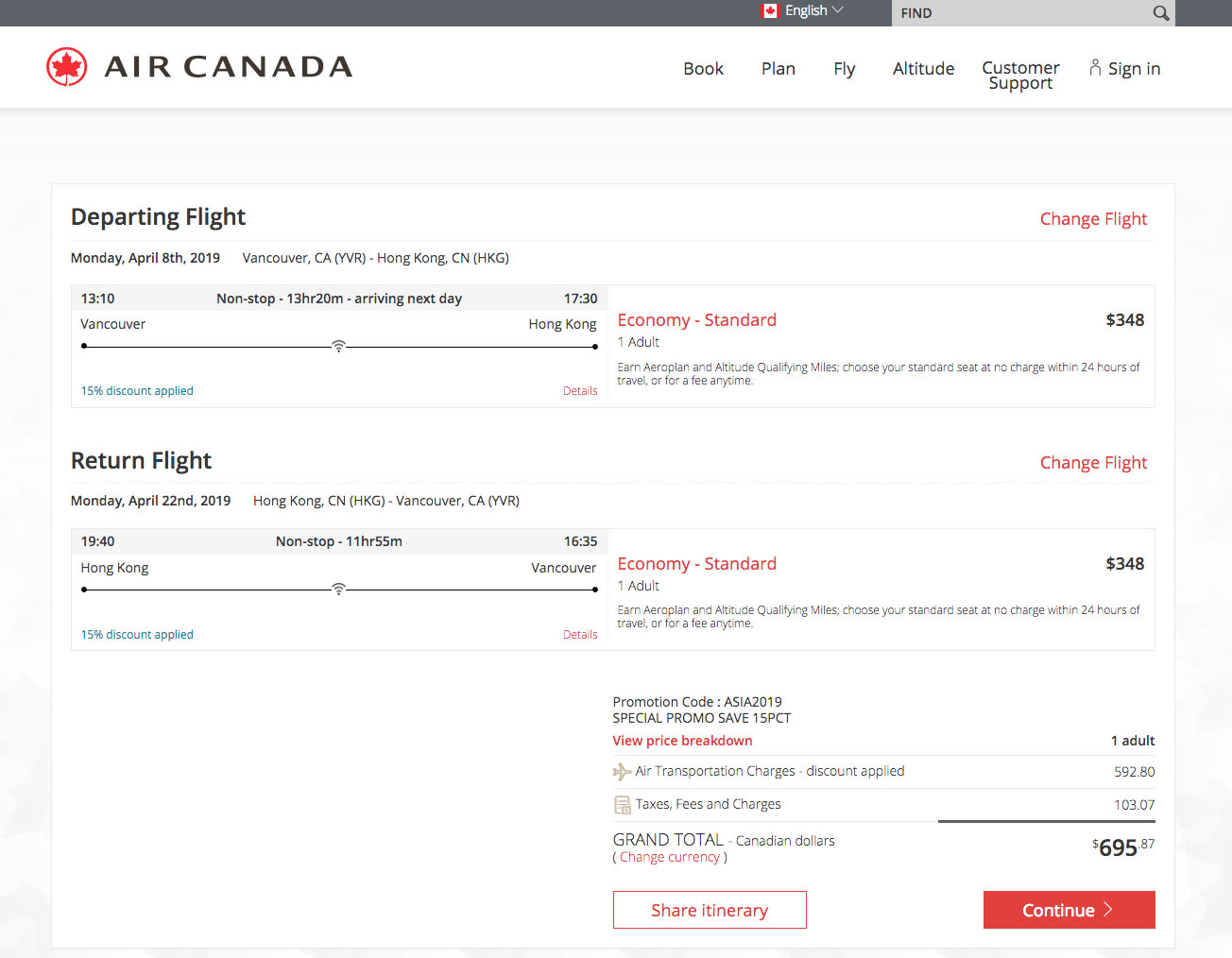Expand View price breakdown
Screen dimensions: 1232x958
coord(682,740)
